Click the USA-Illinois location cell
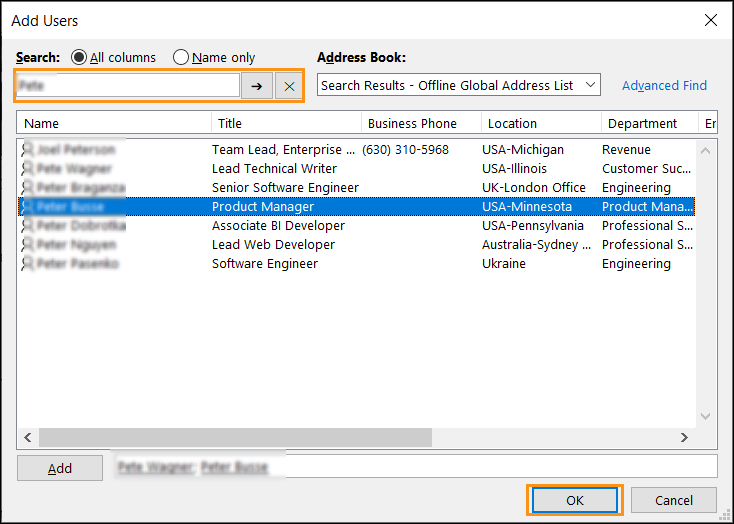Viewport: 734px width, 524px height. pyautogui.click(x=514, y=169)
